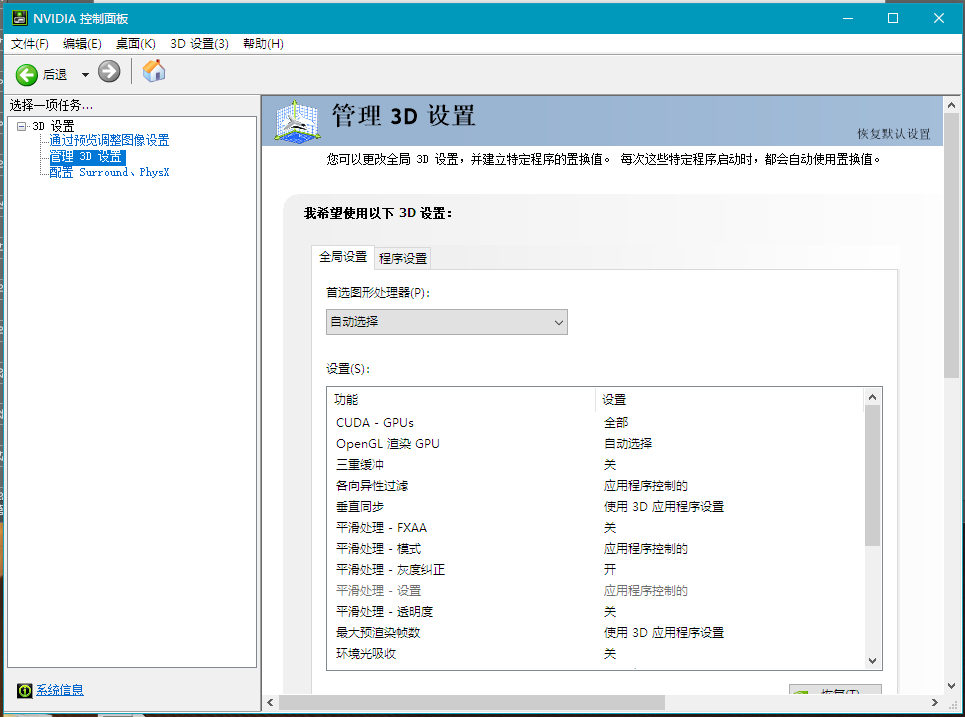Viewport: 965px width, 717px height.
Task: Open the 首选图形处理器 combo box
Action: [x=447, y=322]
